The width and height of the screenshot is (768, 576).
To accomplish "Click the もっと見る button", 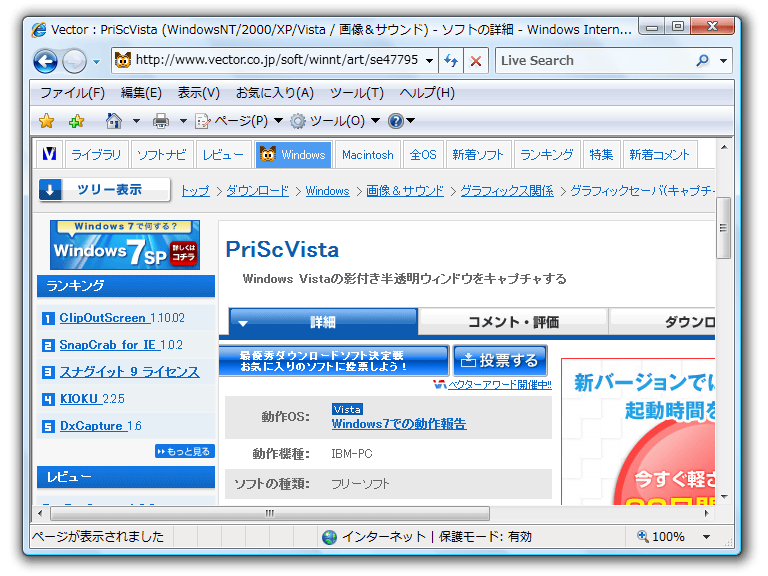I will [x=185, y=451].
